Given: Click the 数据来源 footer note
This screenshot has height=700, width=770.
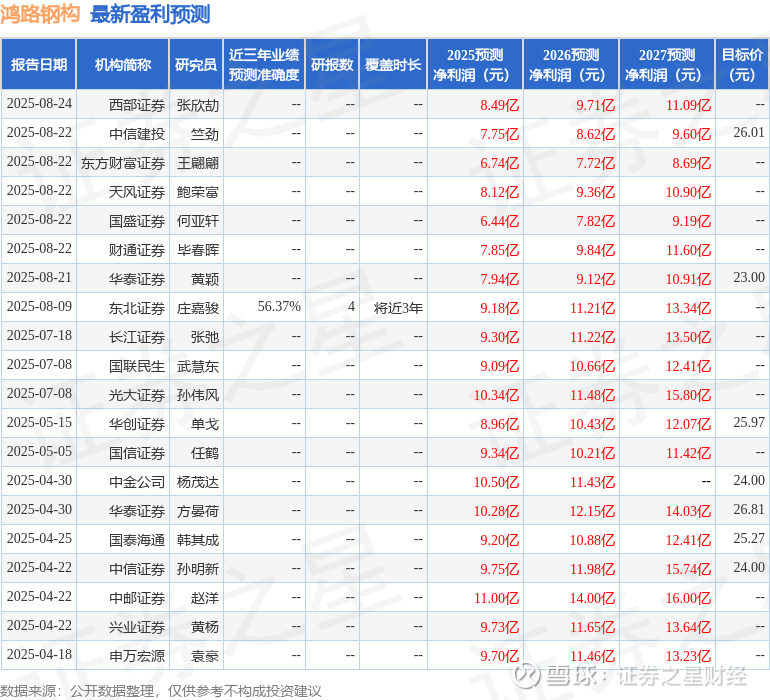Looking at the screenshot, I should coord(161,692).
